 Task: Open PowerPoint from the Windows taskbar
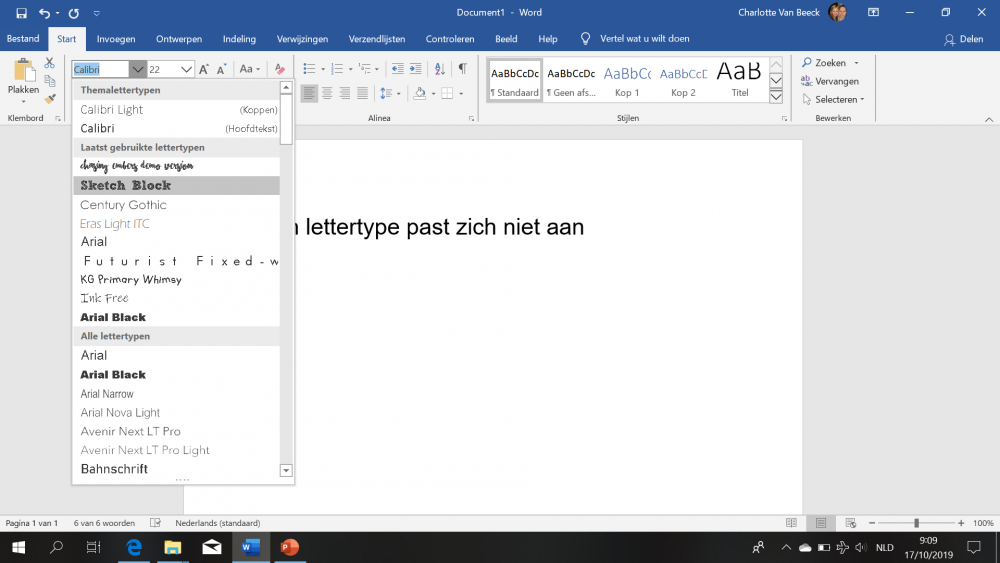point(289,547)
